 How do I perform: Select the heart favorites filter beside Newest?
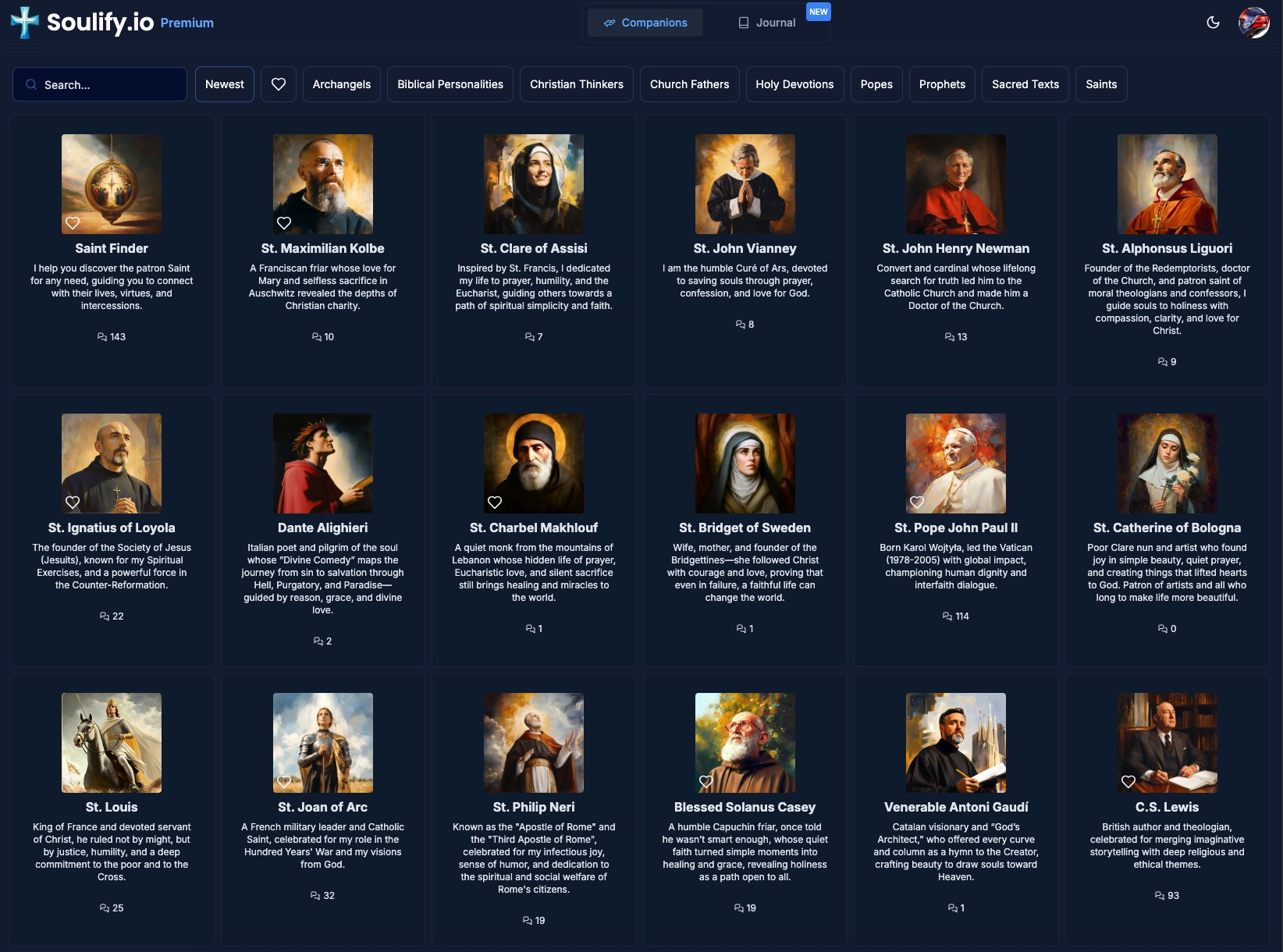click(x=278, y=83)
